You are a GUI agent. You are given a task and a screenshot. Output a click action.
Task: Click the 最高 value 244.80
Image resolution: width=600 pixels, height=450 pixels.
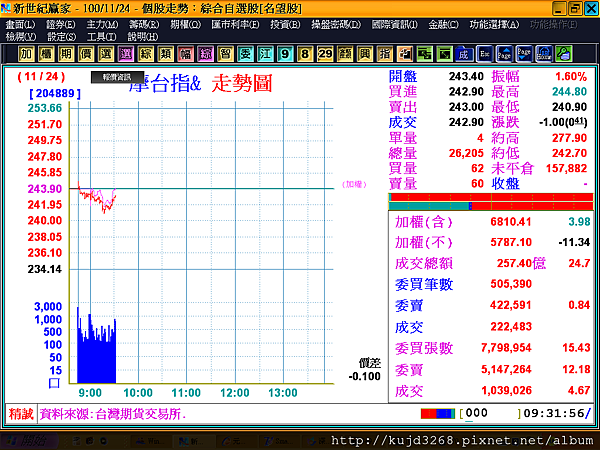coord(569,91)
